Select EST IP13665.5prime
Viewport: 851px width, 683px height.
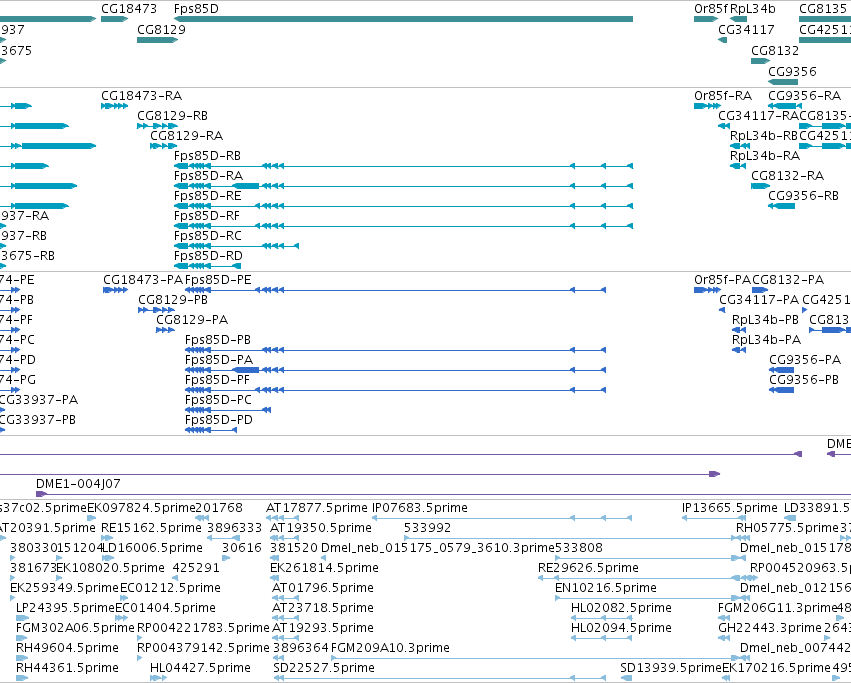pyautogui.click(x=729, y=508)
